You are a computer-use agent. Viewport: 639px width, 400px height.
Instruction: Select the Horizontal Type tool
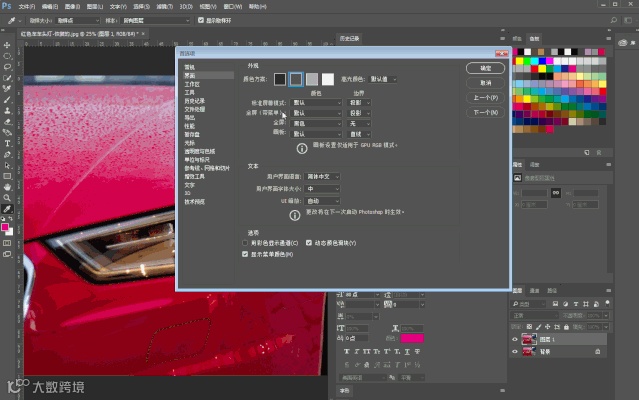[x=7, y=143]
